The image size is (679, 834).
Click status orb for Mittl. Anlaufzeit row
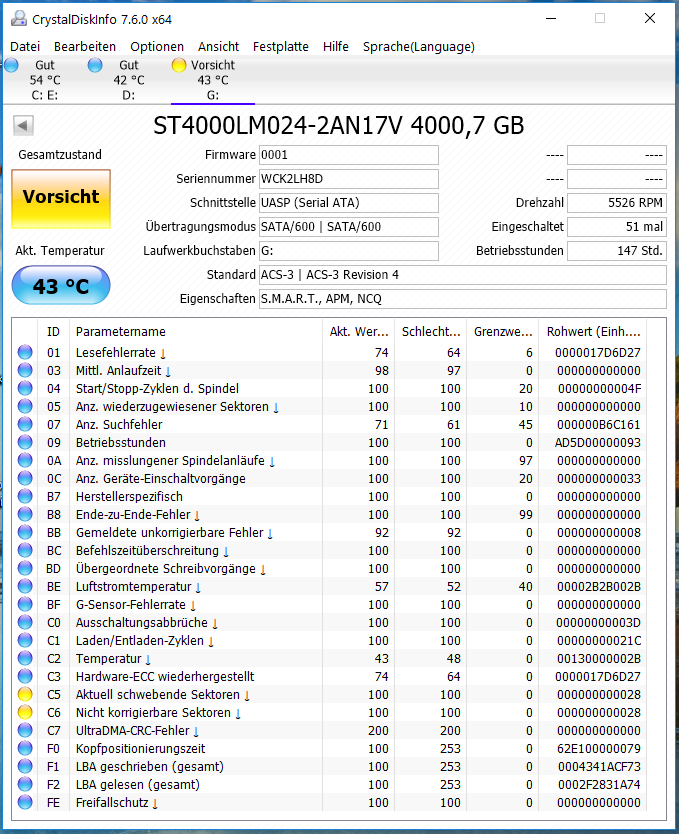pyautogui.click(x=25, y=370)
